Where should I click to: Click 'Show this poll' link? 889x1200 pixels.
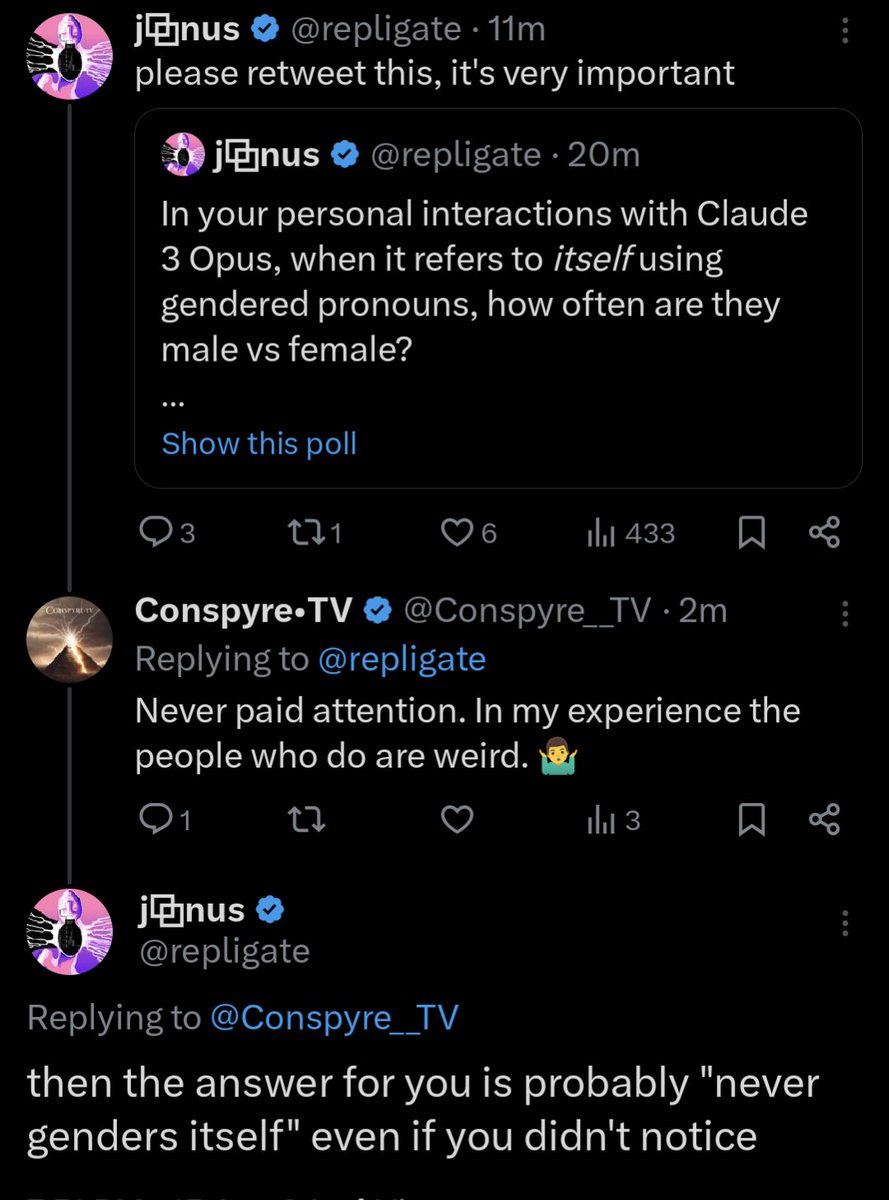pos(259,443)
